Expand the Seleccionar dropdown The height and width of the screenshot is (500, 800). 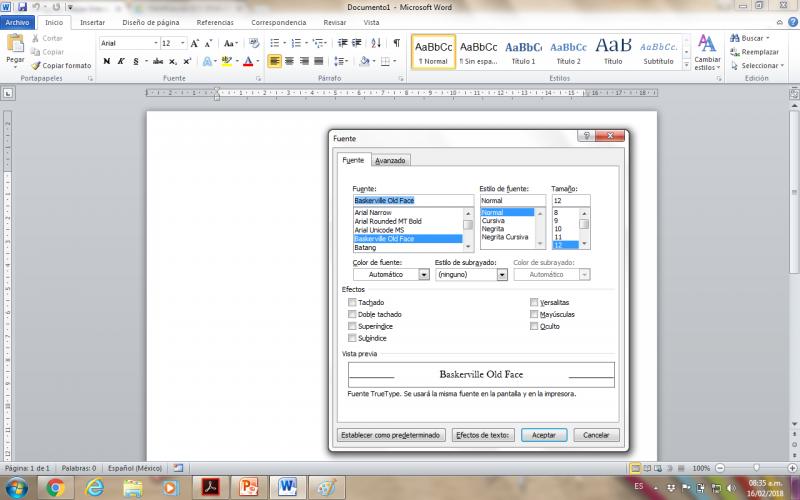click(782, 66)
